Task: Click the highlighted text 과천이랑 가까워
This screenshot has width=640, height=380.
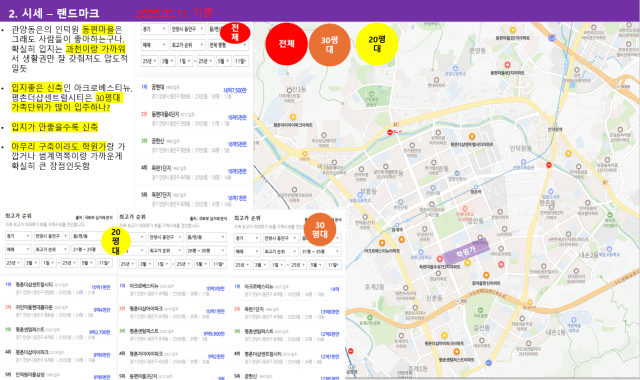Action: click(96, 49)
